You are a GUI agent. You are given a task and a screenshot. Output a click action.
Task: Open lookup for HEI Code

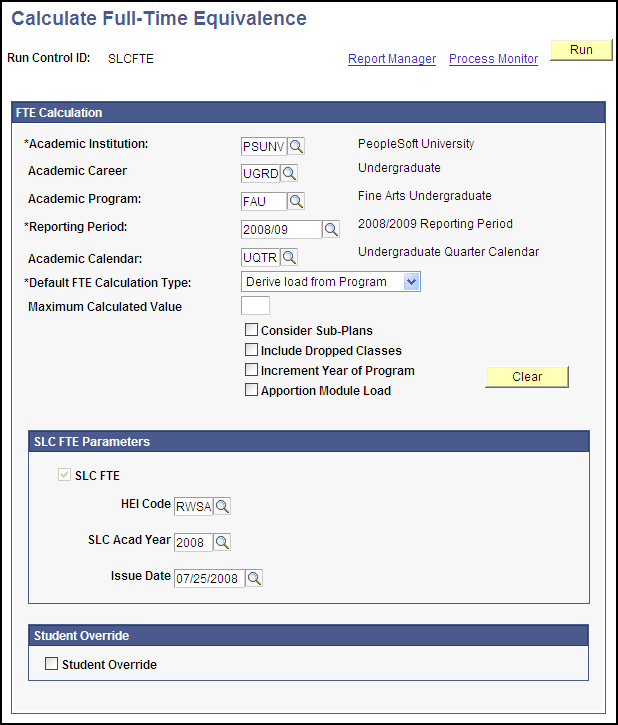[x=222, y=506]
